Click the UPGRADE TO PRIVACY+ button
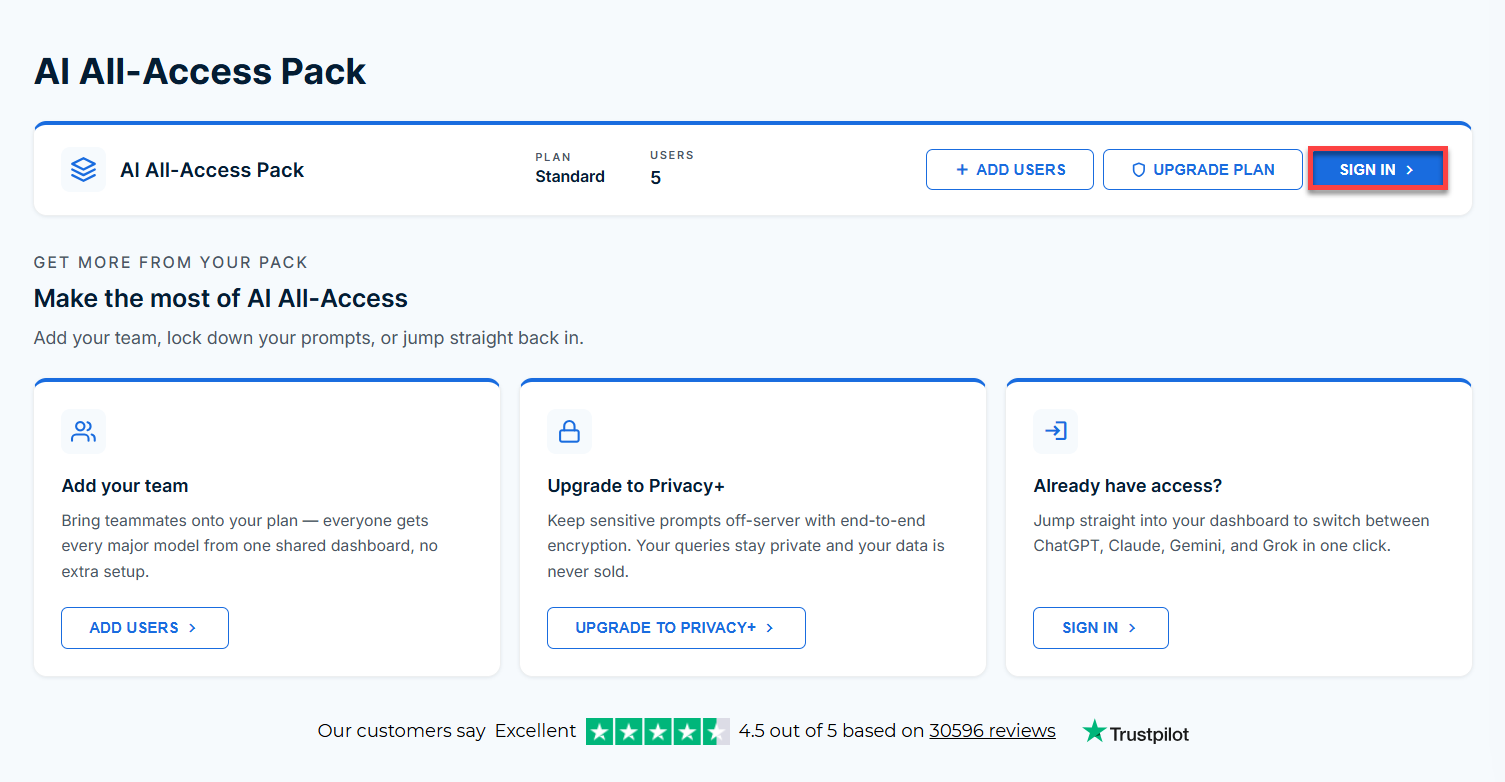The height and width of the screenshot is (782, 1505). 676,628
